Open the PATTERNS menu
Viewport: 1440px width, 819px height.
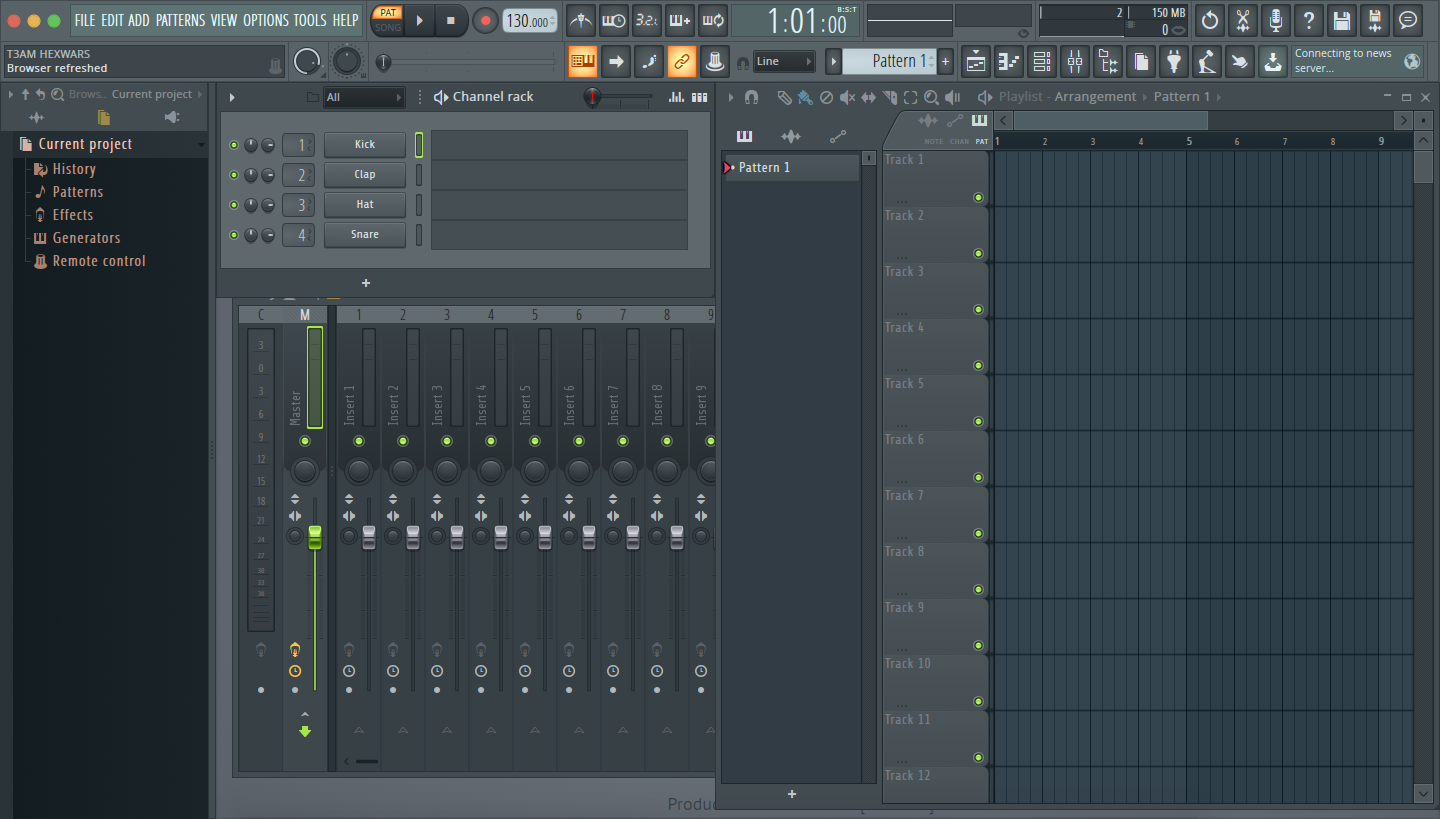click(x=180, y=20)
